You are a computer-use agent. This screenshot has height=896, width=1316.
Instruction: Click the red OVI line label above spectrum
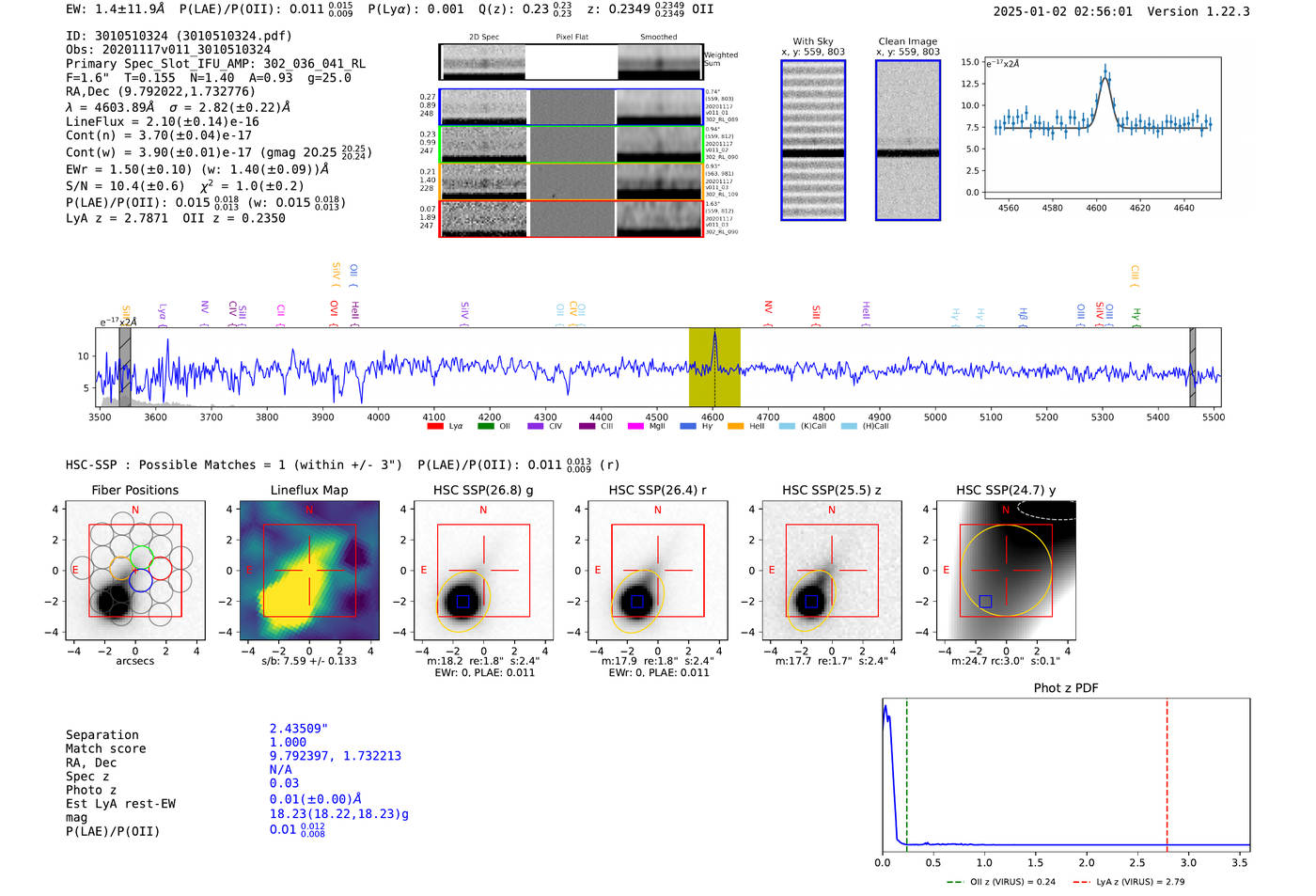334,309
